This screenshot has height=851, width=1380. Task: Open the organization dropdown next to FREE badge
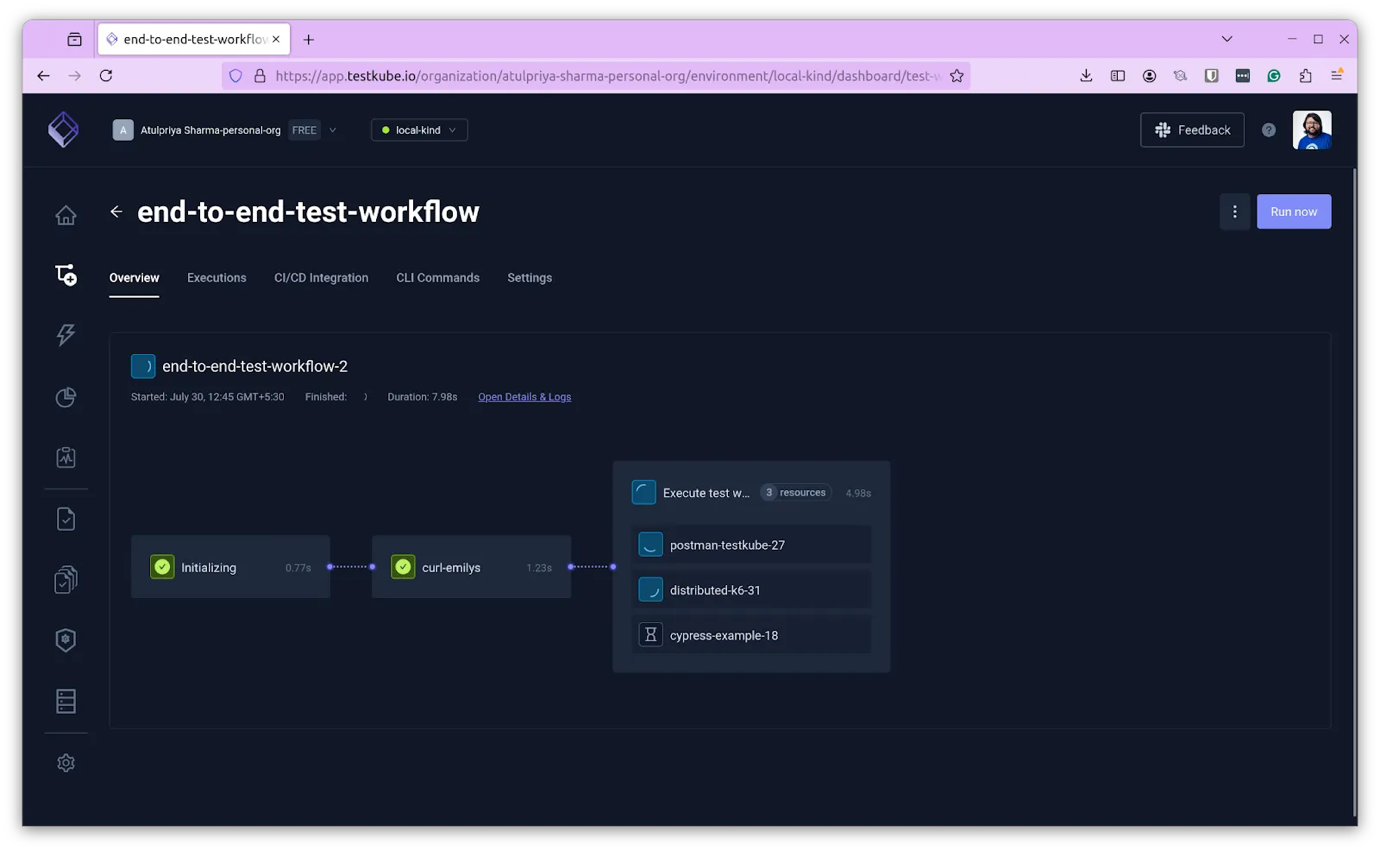click(x=333, y=129)
